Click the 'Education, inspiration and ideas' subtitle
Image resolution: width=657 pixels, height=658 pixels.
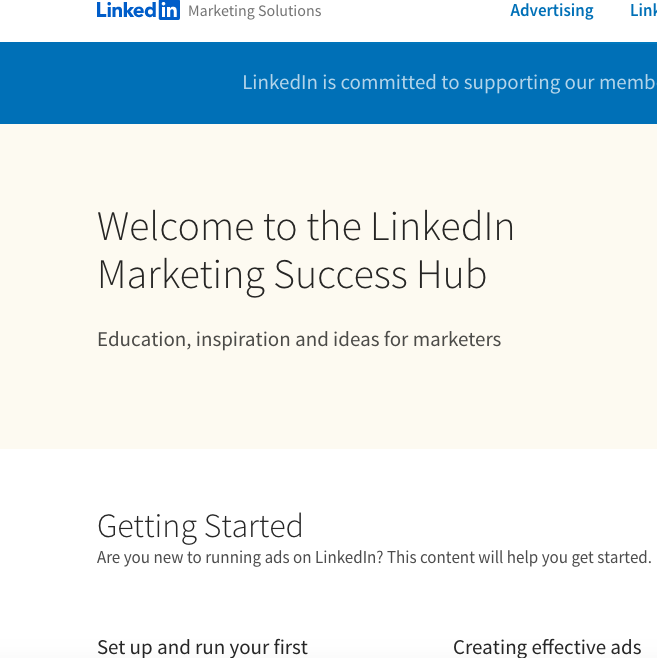click(x=299, y=339)
